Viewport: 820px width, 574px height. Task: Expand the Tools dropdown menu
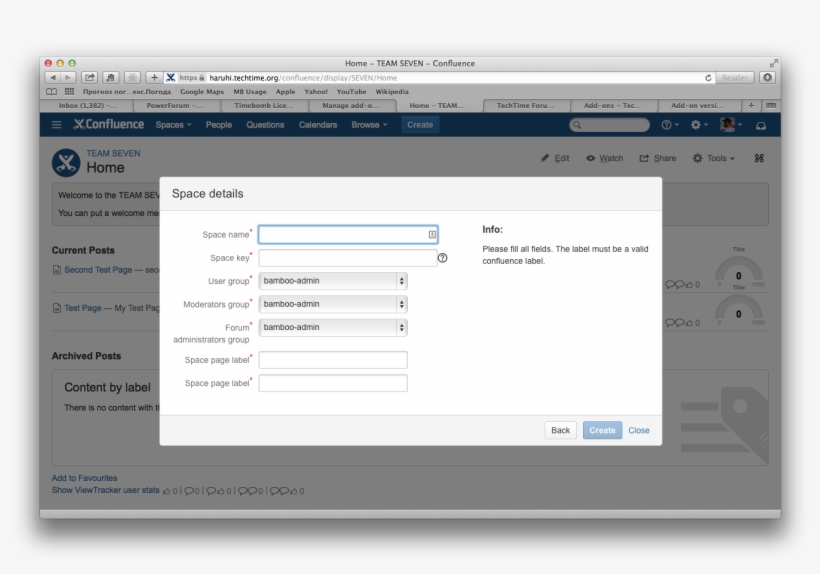tap(714, 158)
